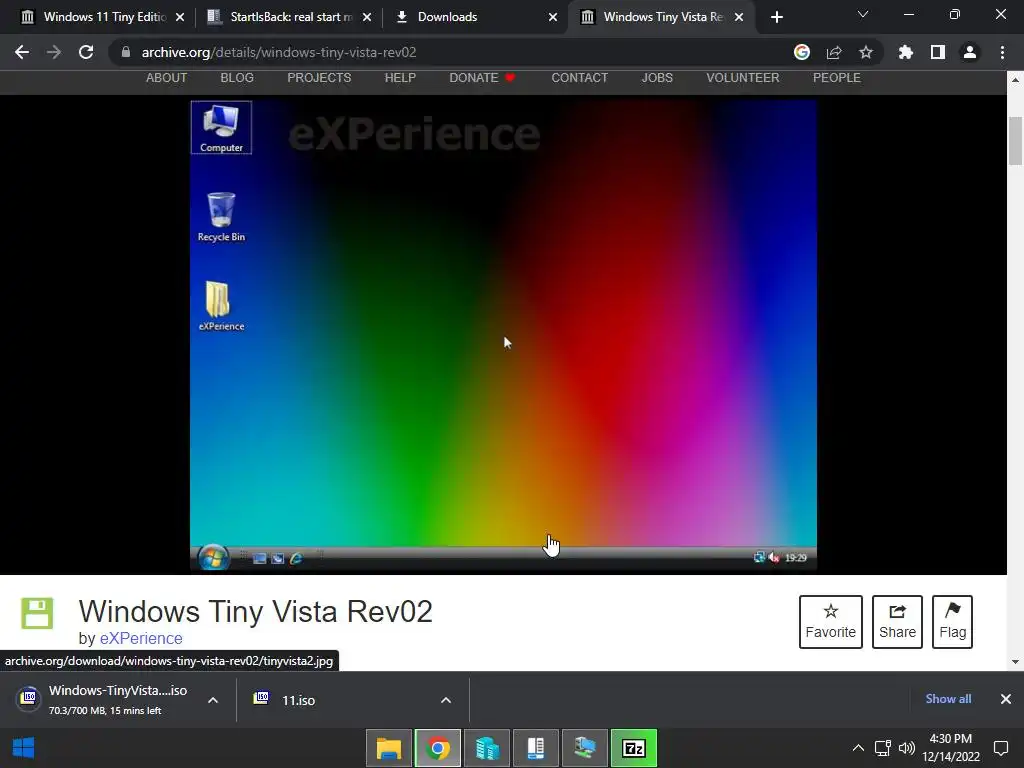Open the JOBS link
This screenshot has width=1024, height=768.
point(657,78)
